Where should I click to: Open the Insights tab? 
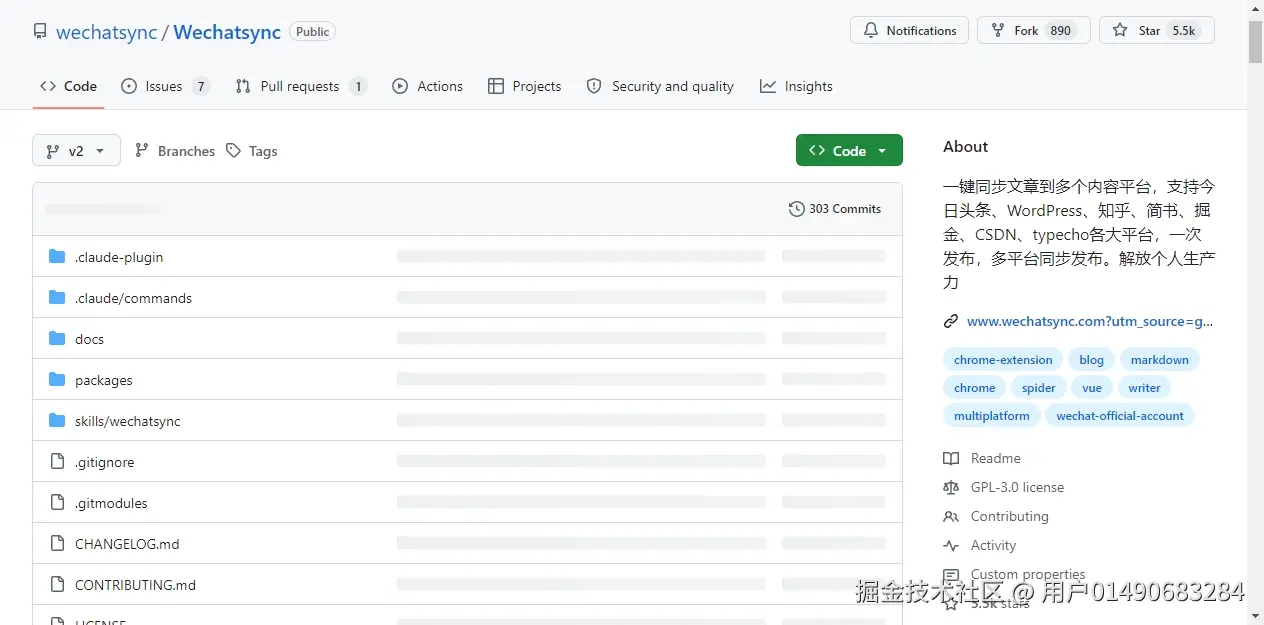(796, 86)
